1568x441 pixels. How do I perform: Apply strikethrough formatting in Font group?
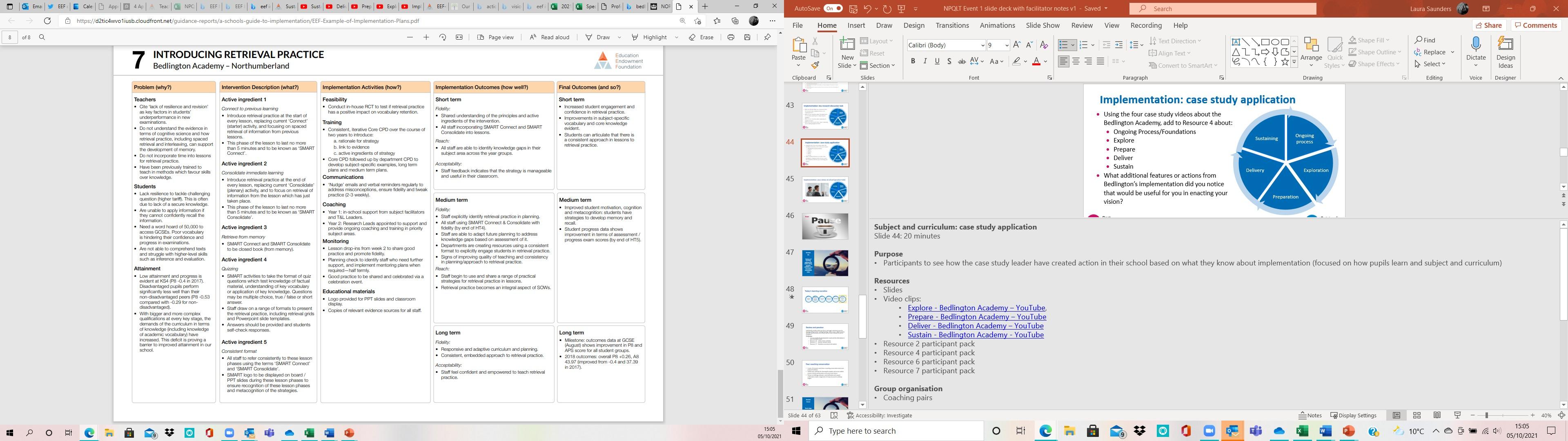(x=962, y=62)
